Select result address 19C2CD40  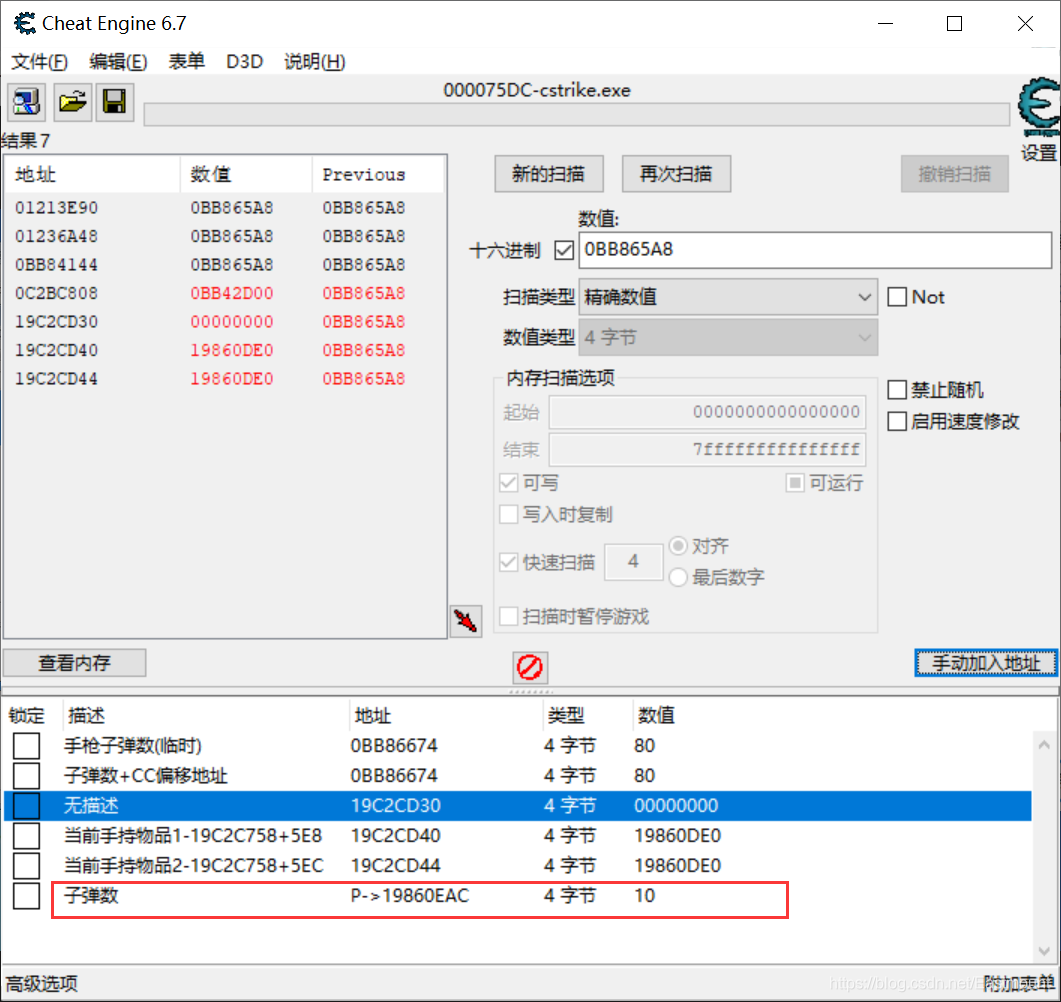coord(57,350)
